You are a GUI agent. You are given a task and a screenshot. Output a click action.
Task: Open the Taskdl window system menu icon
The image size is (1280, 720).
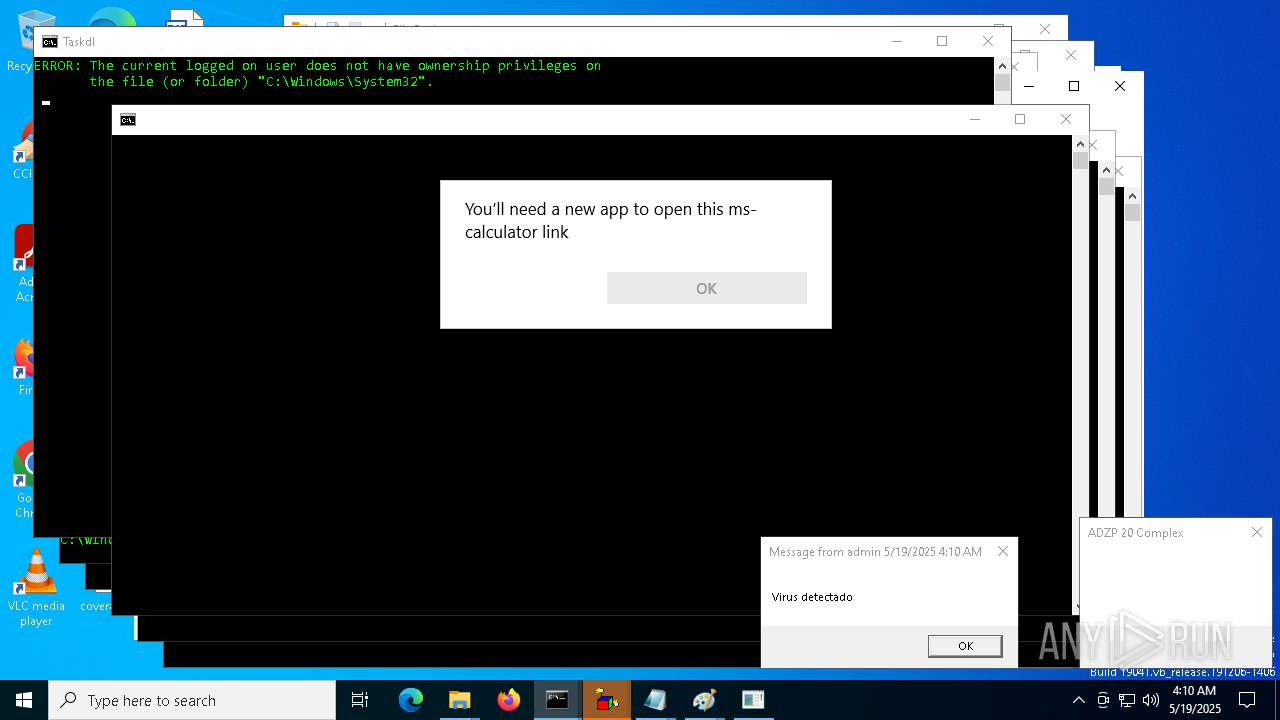coord(50,42)
